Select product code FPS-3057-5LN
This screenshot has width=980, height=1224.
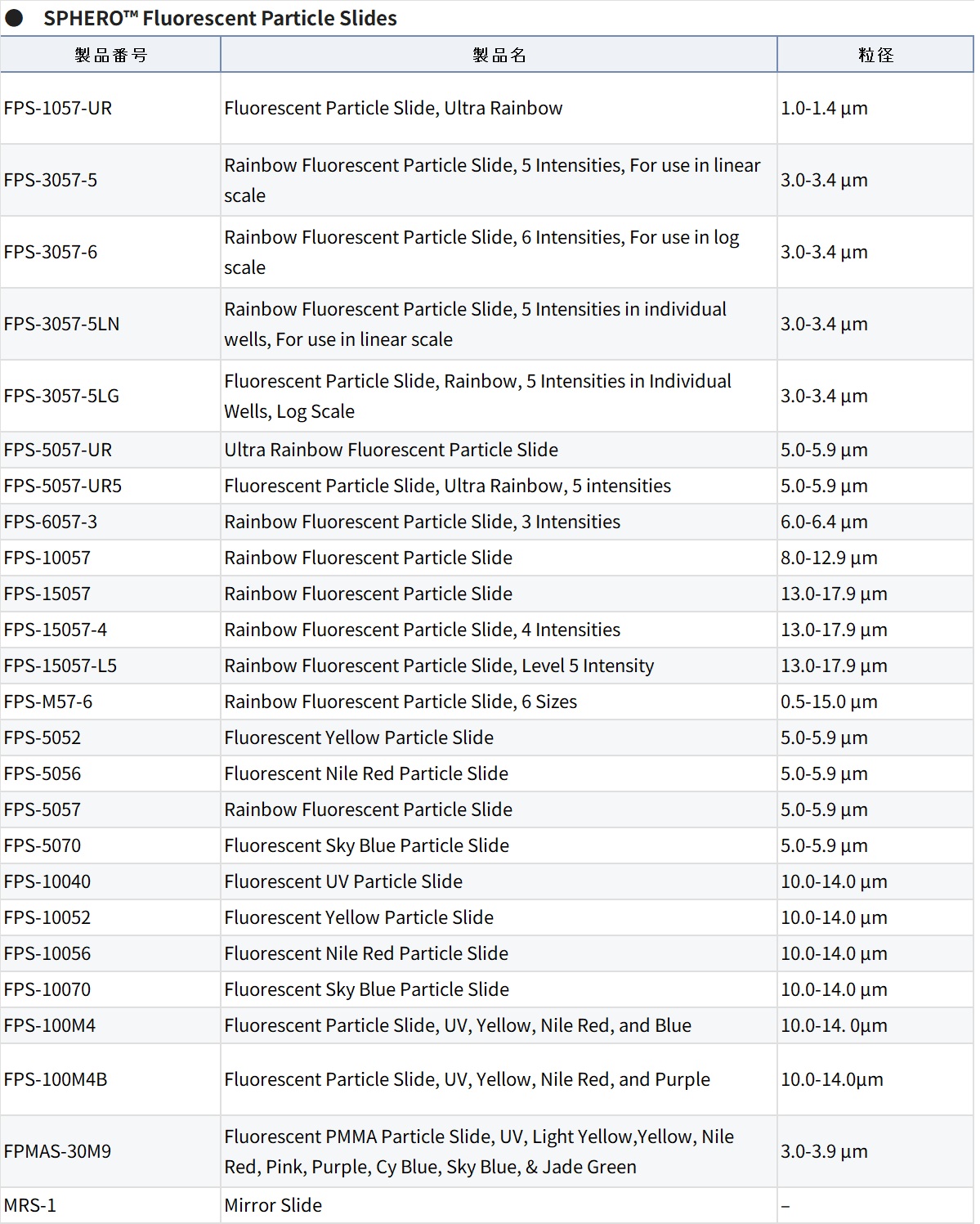(61, 324)
